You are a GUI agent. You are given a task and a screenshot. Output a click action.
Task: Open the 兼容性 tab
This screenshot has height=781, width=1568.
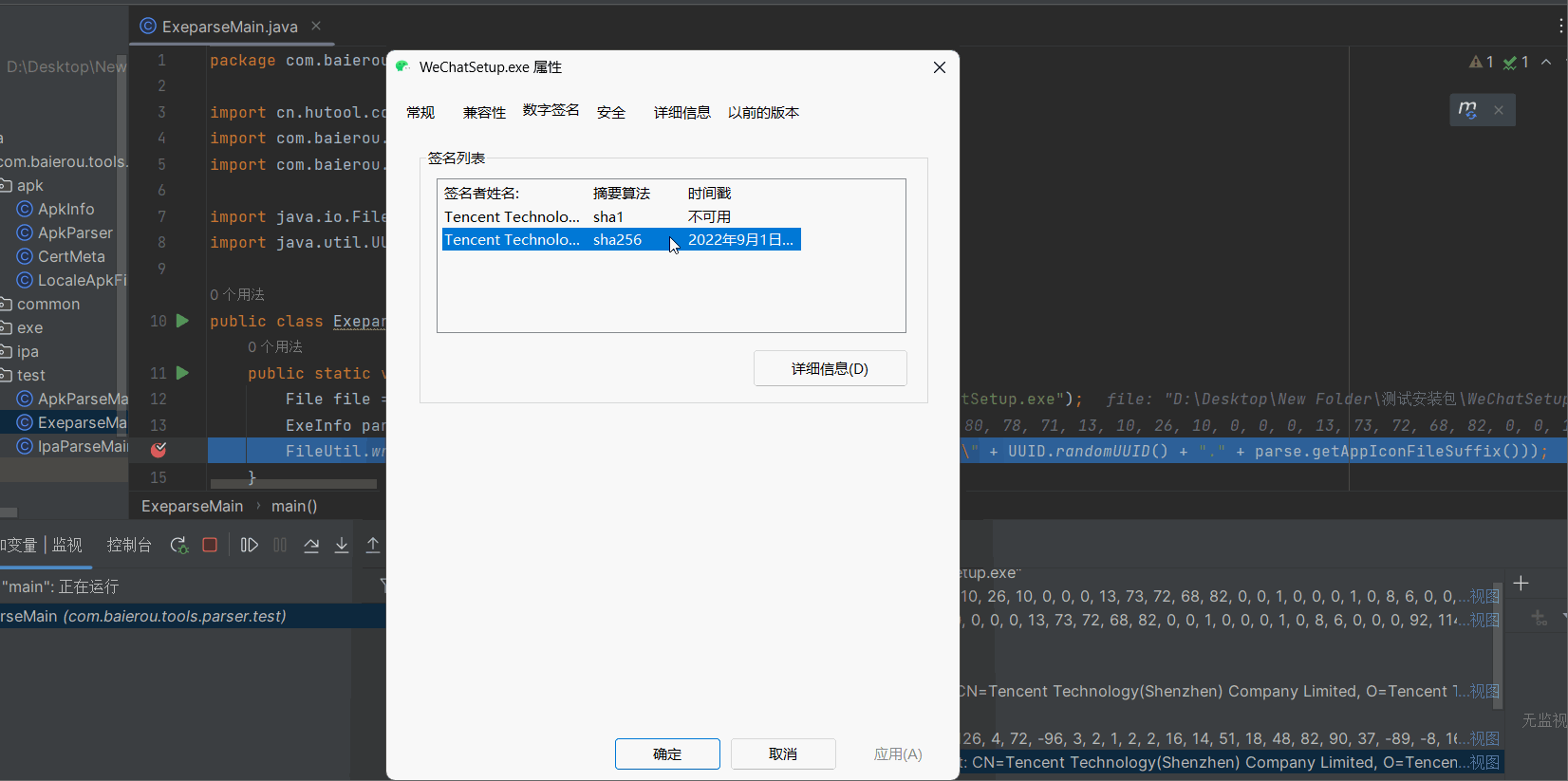484,112
